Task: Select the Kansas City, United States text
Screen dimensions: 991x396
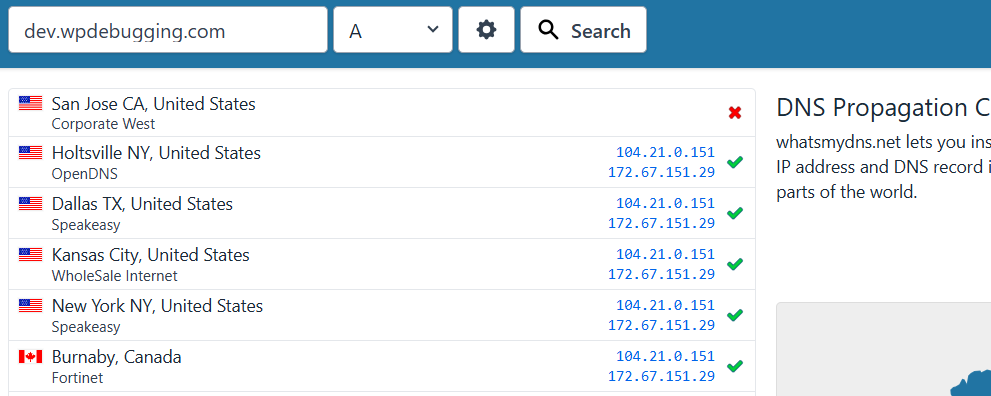Action: pyautogui.click(x=150, y=255)
